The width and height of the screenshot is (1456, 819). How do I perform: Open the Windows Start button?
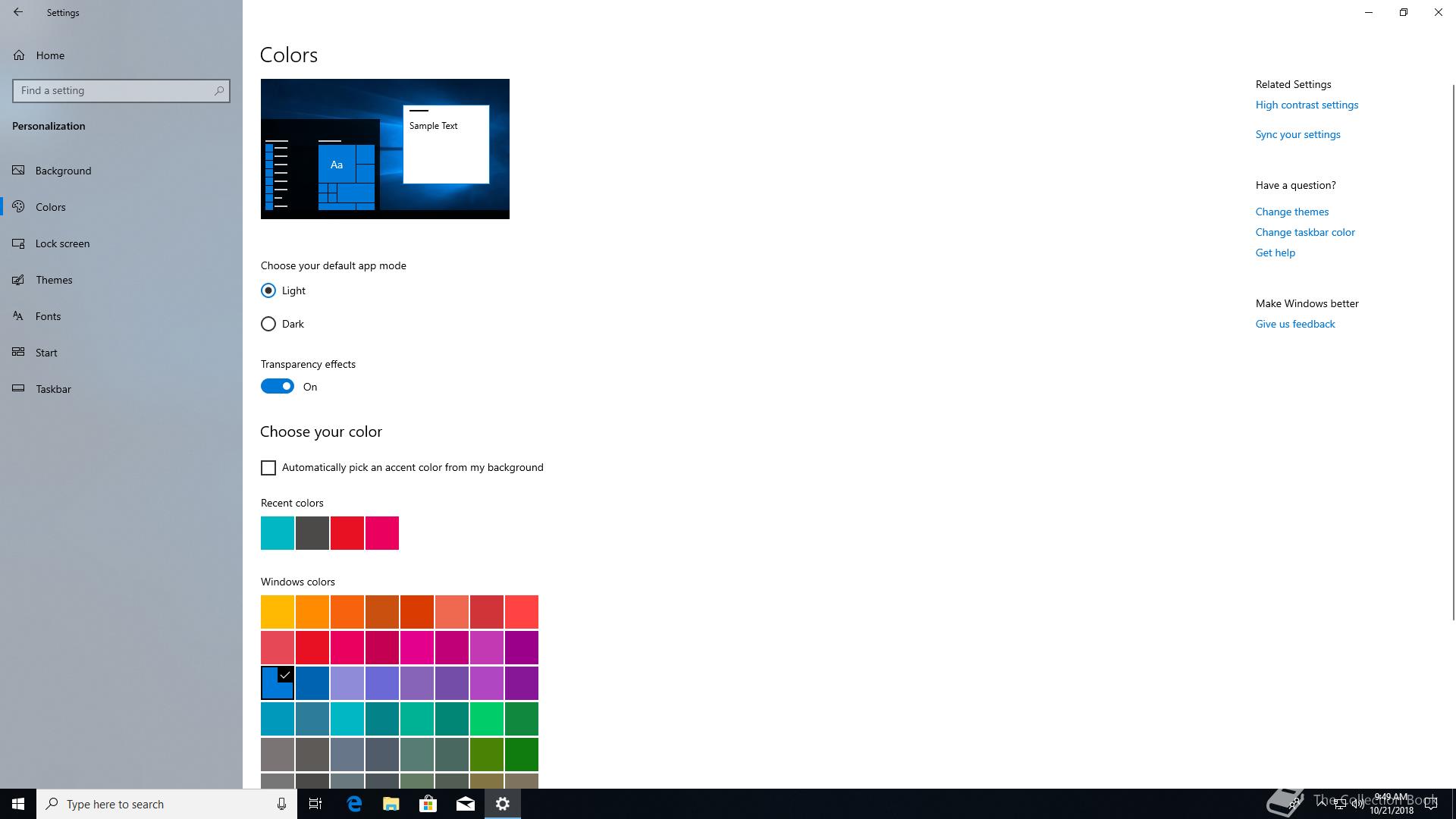coord(18,804)
